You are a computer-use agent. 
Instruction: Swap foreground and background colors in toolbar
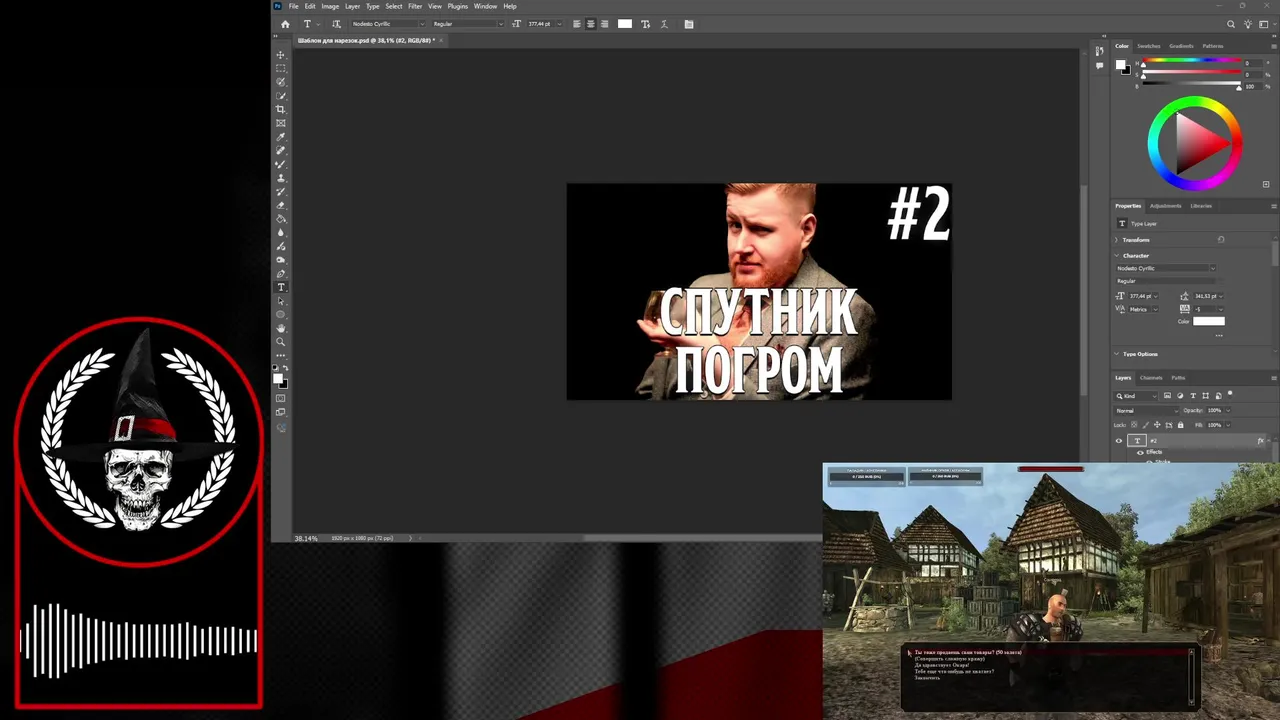[x=285, y=368]
